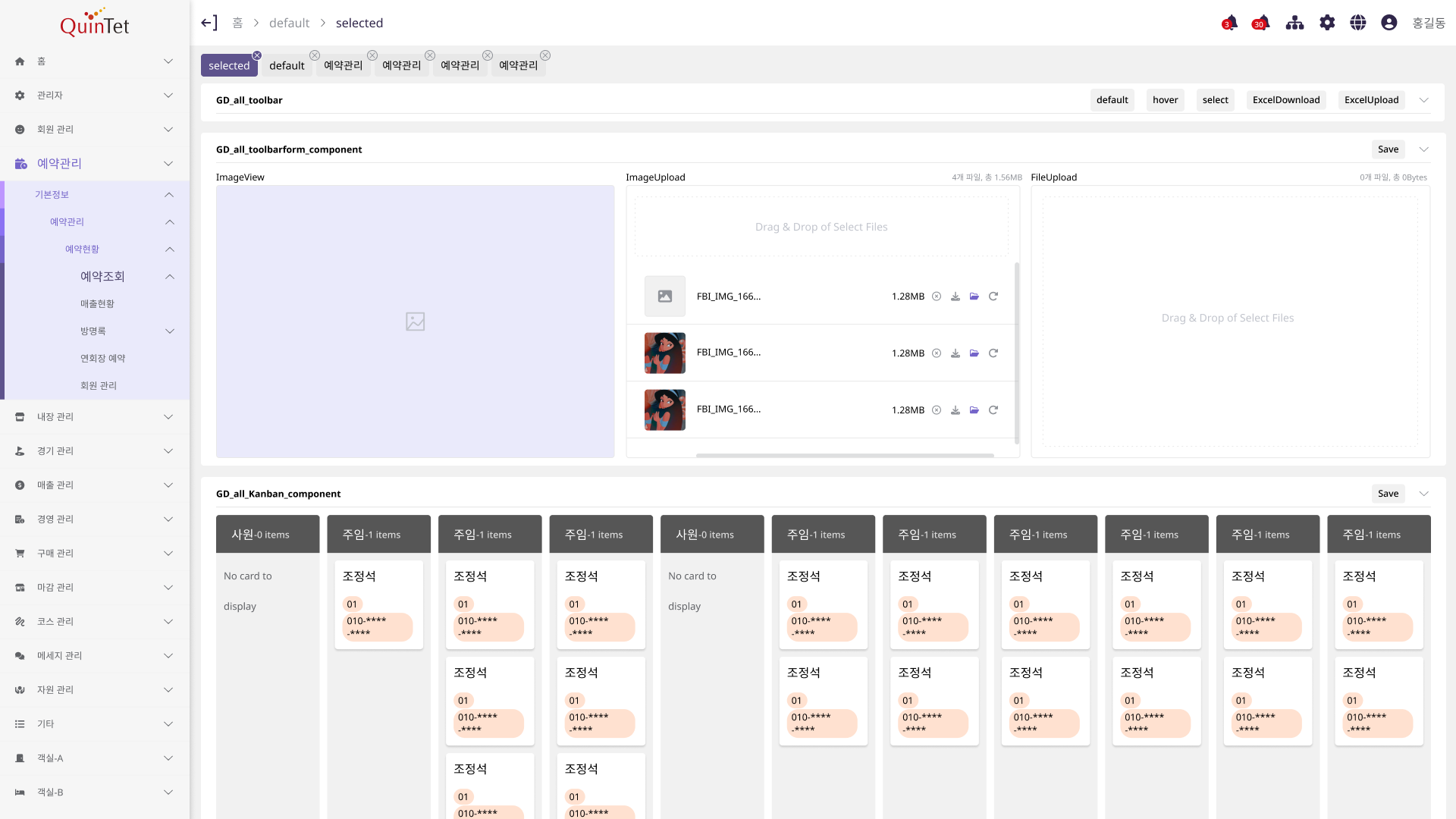
Task: Click the refresh icon on the second file row
Action: [x=993, y=353]
